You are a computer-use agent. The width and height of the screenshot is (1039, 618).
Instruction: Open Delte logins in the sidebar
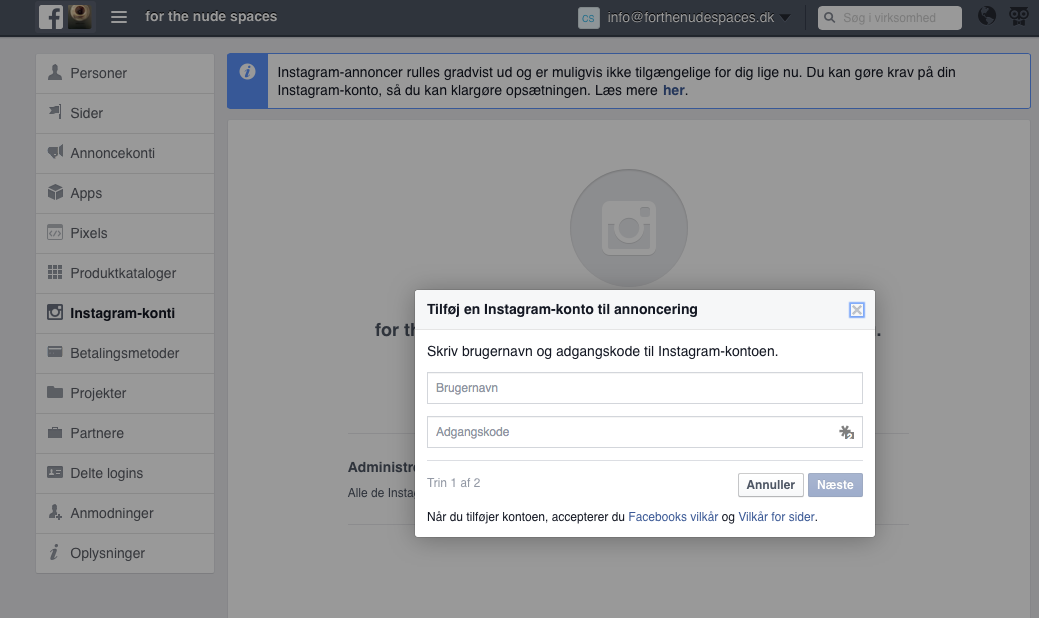click(x=125, y=474)
